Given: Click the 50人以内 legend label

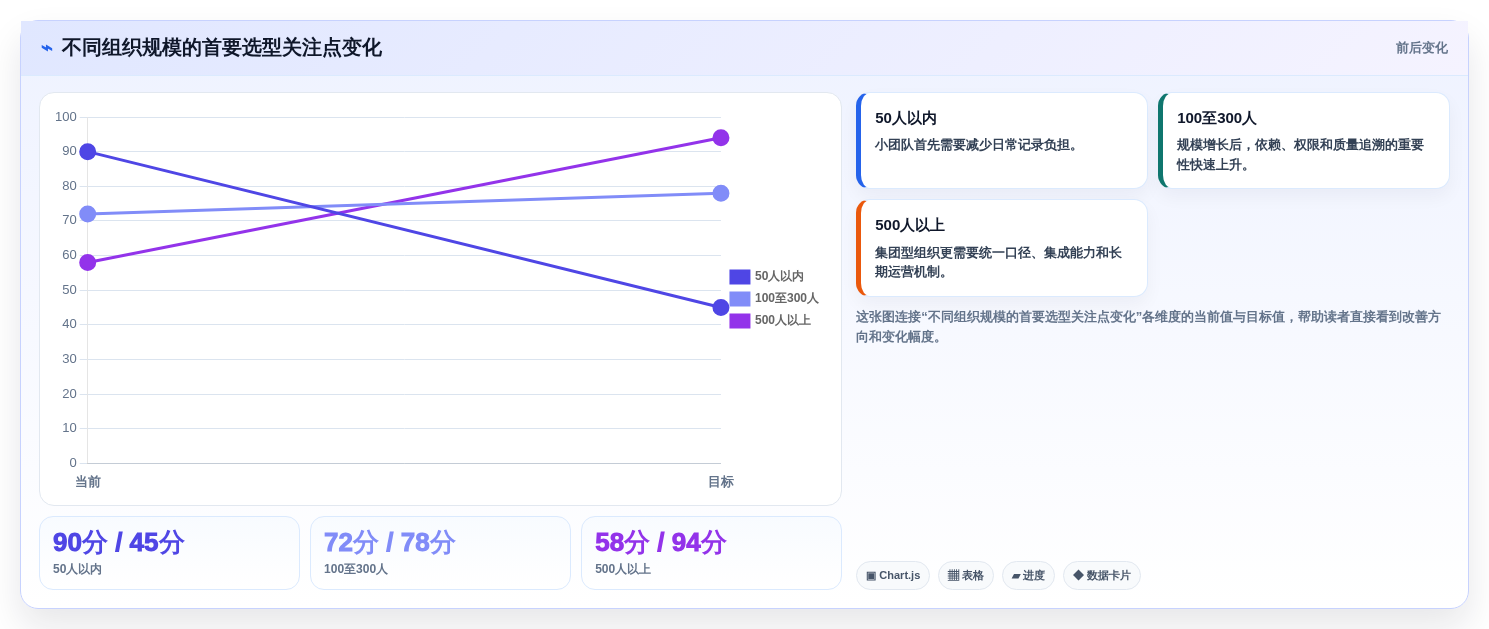Looking at the screenshot, I should point(779,277).
